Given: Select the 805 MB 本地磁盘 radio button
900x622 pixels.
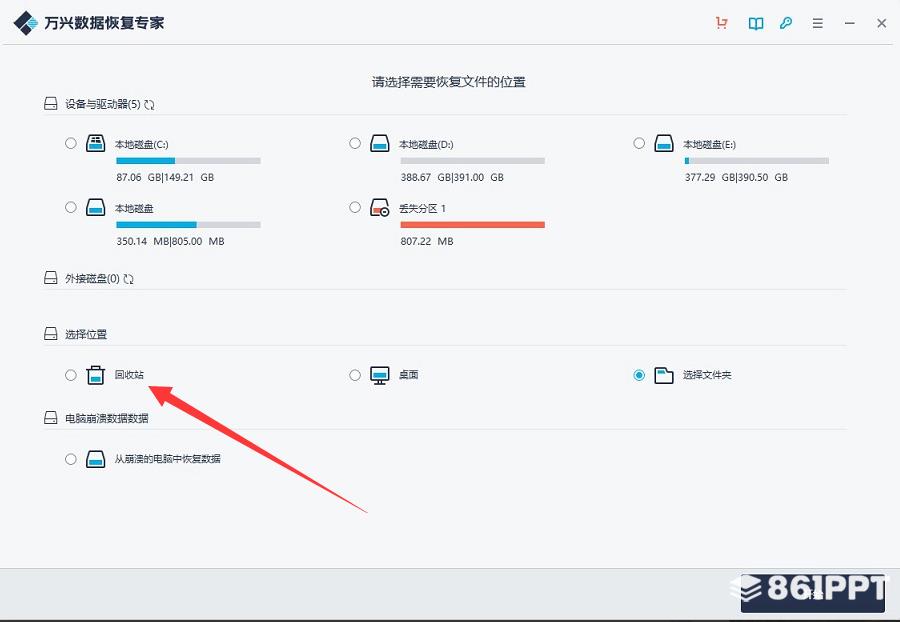Looking at the screenshot, I should point(71,207).
